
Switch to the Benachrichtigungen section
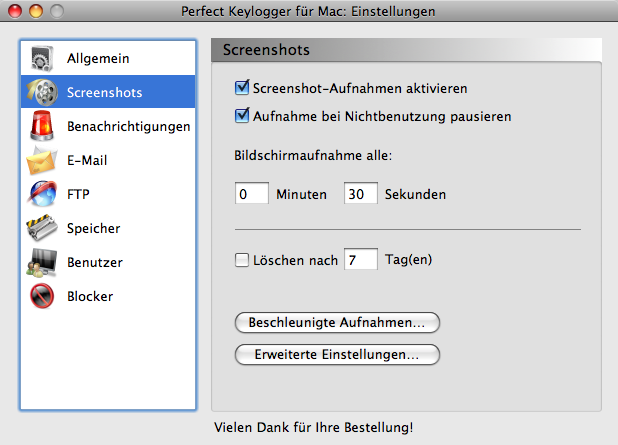click(x=108, y=126)
